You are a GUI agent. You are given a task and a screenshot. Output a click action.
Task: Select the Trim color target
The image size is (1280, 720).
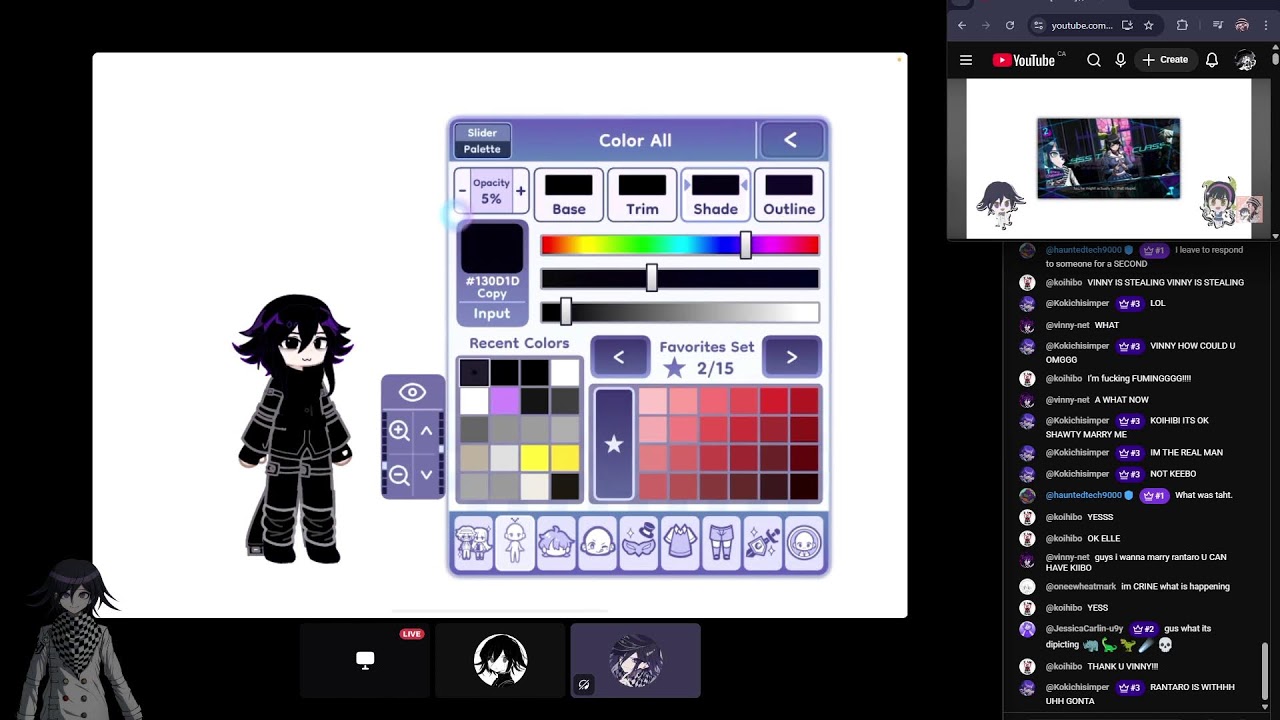pyautogui.click(x=642, y=194)
